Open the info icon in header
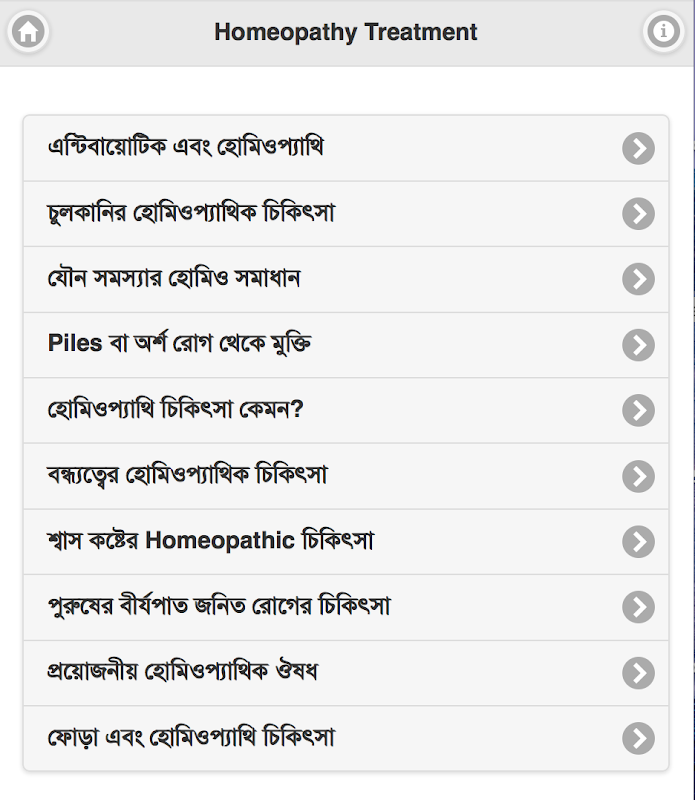The height and width of the screenshot is (800, 695). point(662,33)
